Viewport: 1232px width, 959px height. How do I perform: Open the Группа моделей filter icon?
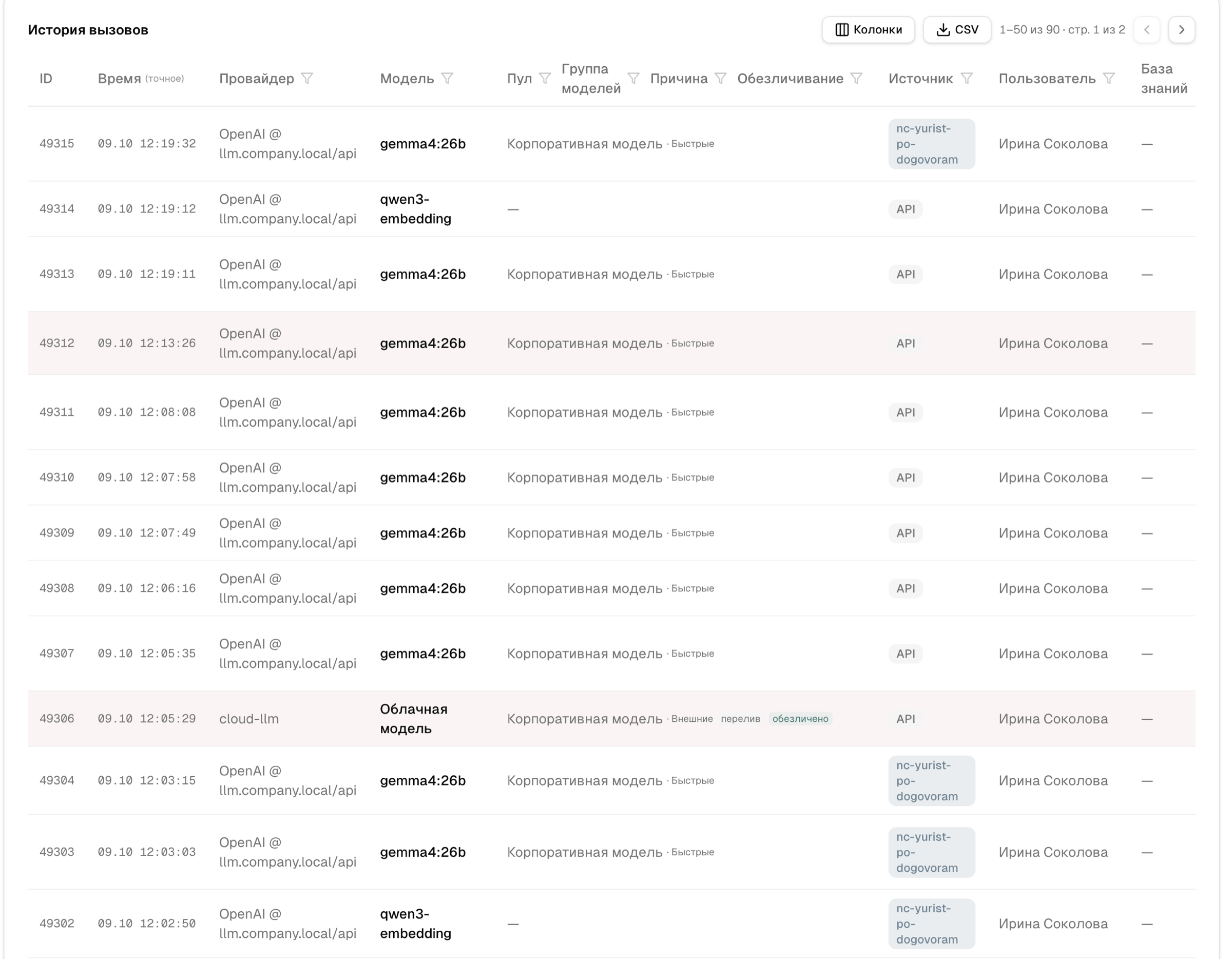pyautogui.click(x=634, y=79)
